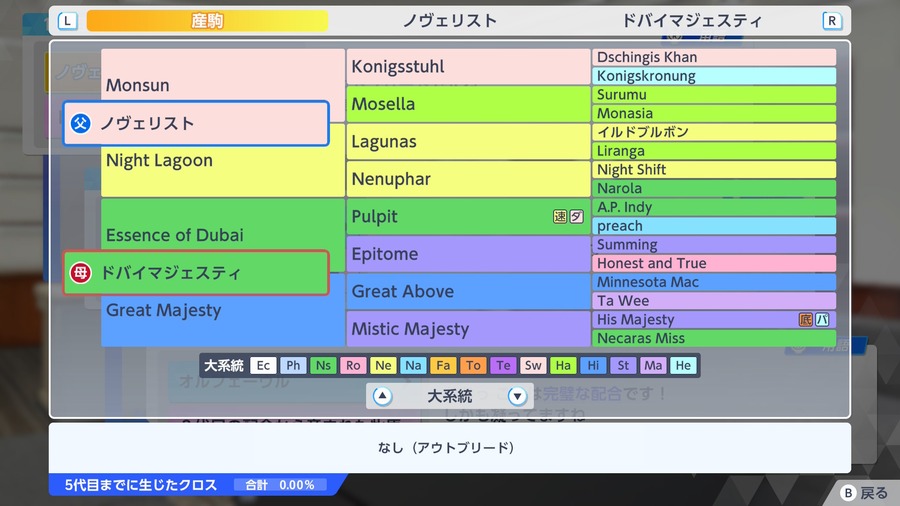Click the Necaras Miss ancestor row
This screenshot has width=900, height=506.
coord(714,338)
